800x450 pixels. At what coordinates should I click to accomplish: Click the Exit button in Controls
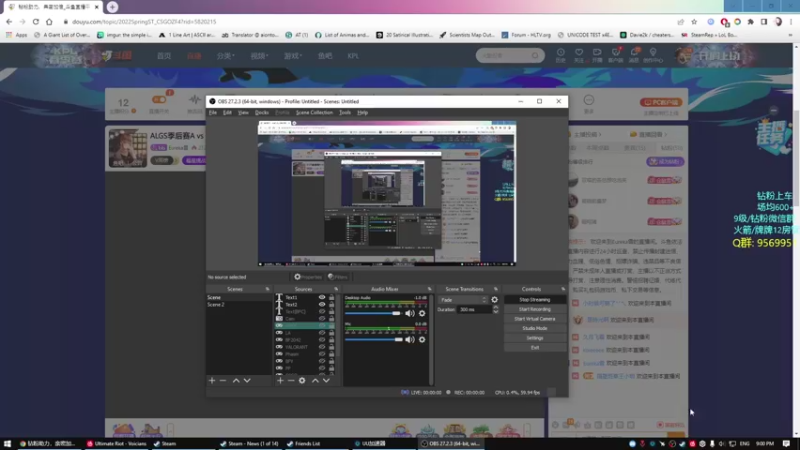coord(535,348)
